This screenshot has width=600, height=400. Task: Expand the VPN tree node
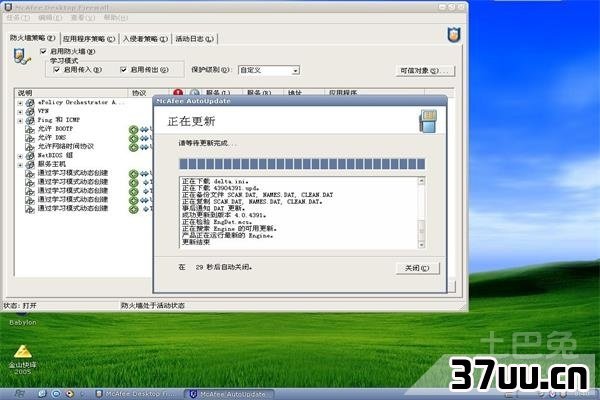click(x=20, y=112)
